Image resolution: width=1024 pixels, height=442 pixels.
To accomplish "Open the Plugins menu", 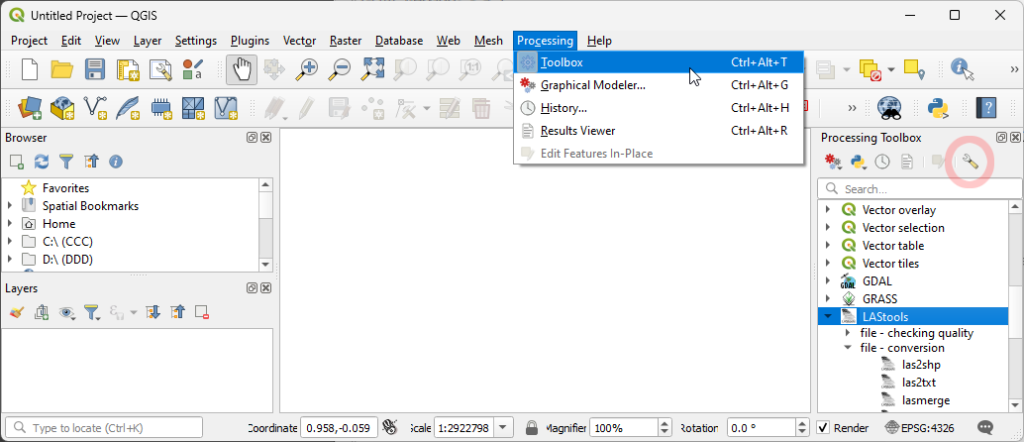I will (250, 40).
